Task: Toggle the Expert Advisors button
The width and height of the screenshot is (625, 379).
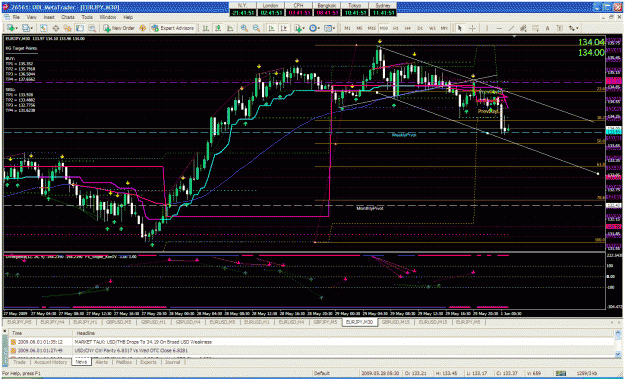Action: 172,28
